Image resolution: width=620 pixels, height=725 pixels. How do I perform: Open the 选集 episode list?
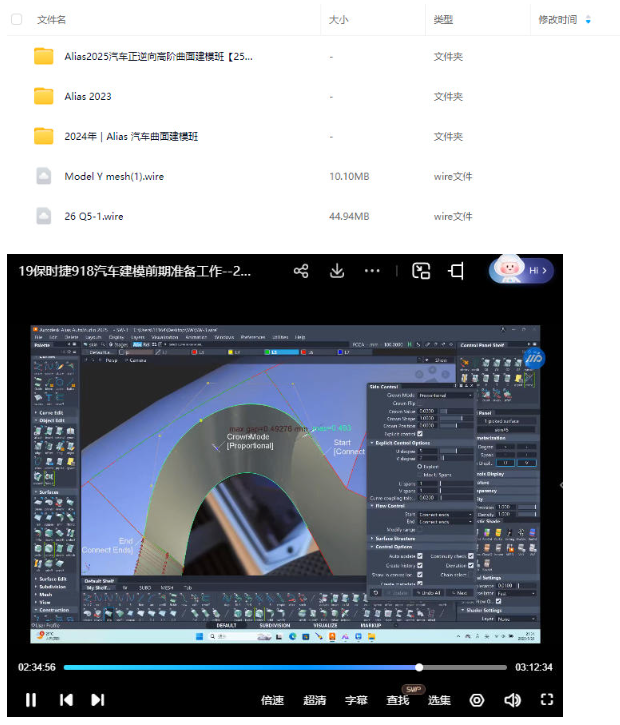pyautogui.click(x=439, y=700)
